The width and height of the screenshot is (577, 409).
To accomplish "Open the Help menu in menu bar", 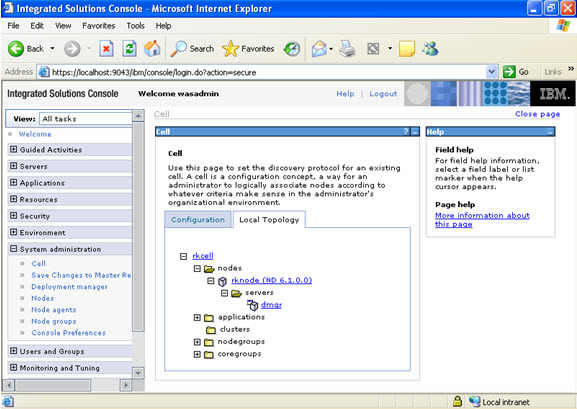I will [x=163, y=26].
